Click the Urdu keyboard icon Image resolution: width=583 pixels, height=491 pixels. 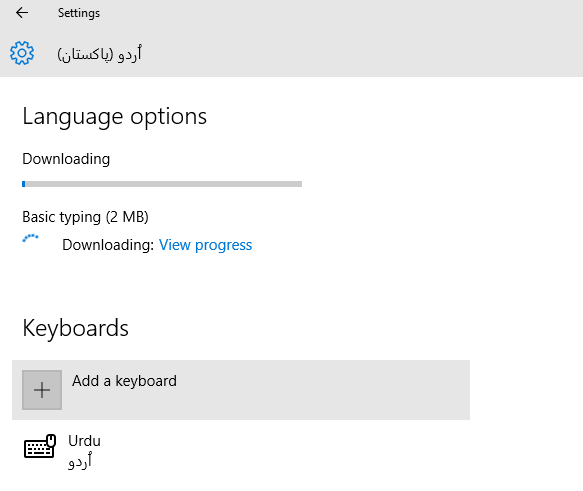click(40, 446)
